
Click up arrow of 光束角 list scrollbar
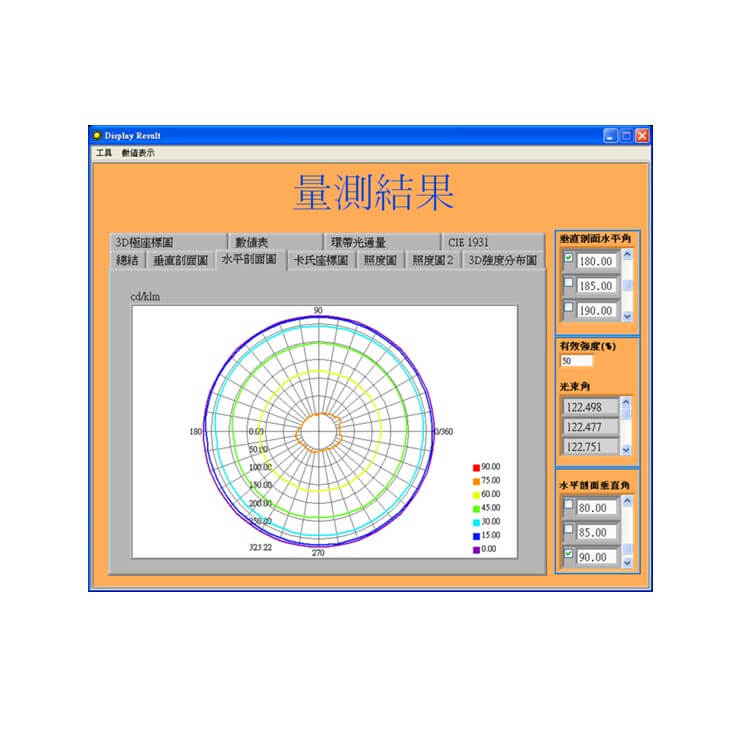coord(626,402)
